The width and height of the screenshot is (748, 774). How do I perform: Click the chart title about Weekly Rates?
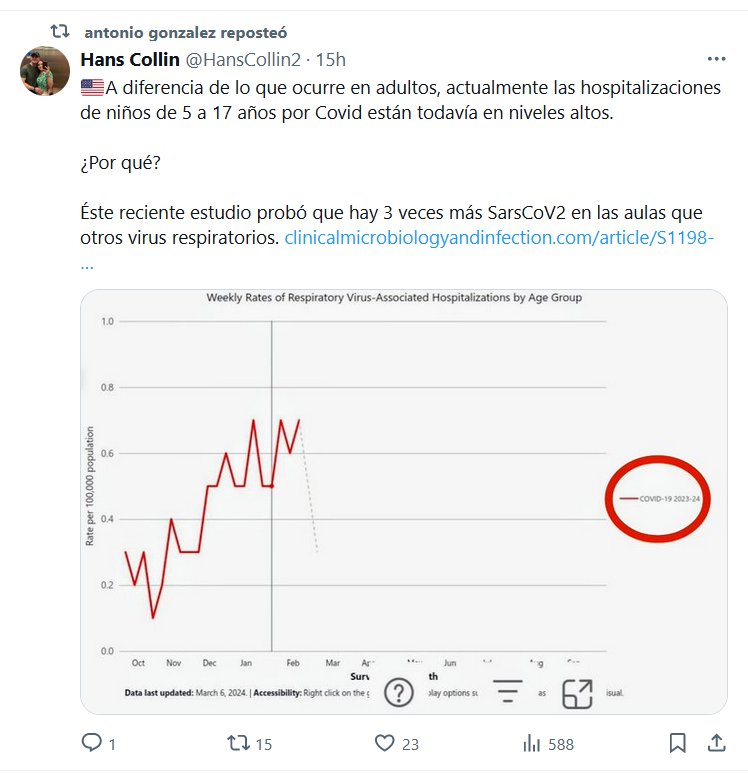[x=393, y=298]
